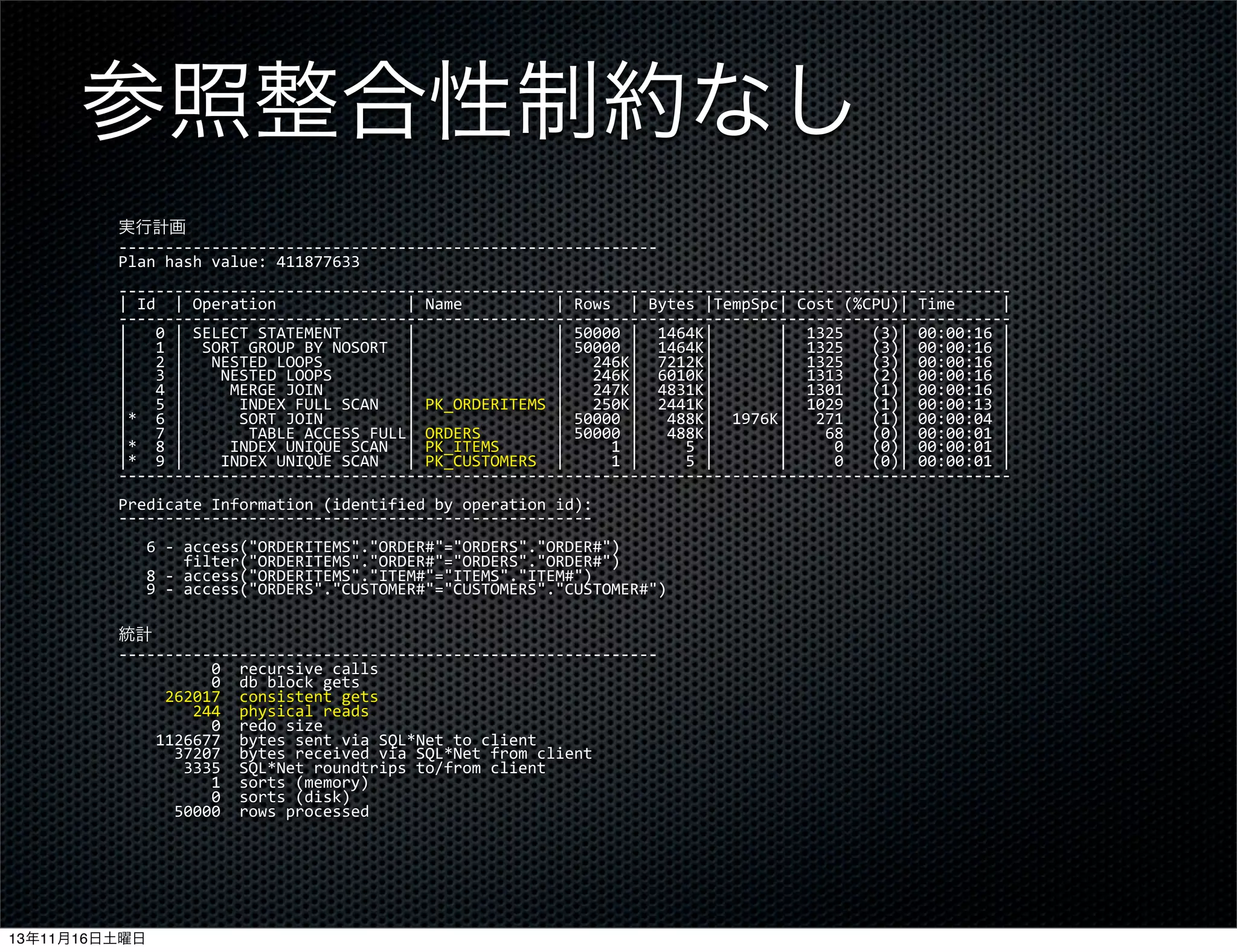This screenshot has height=952, width=1237.
Task: Click the 1126677 bytes sent value
Action: 188,740
